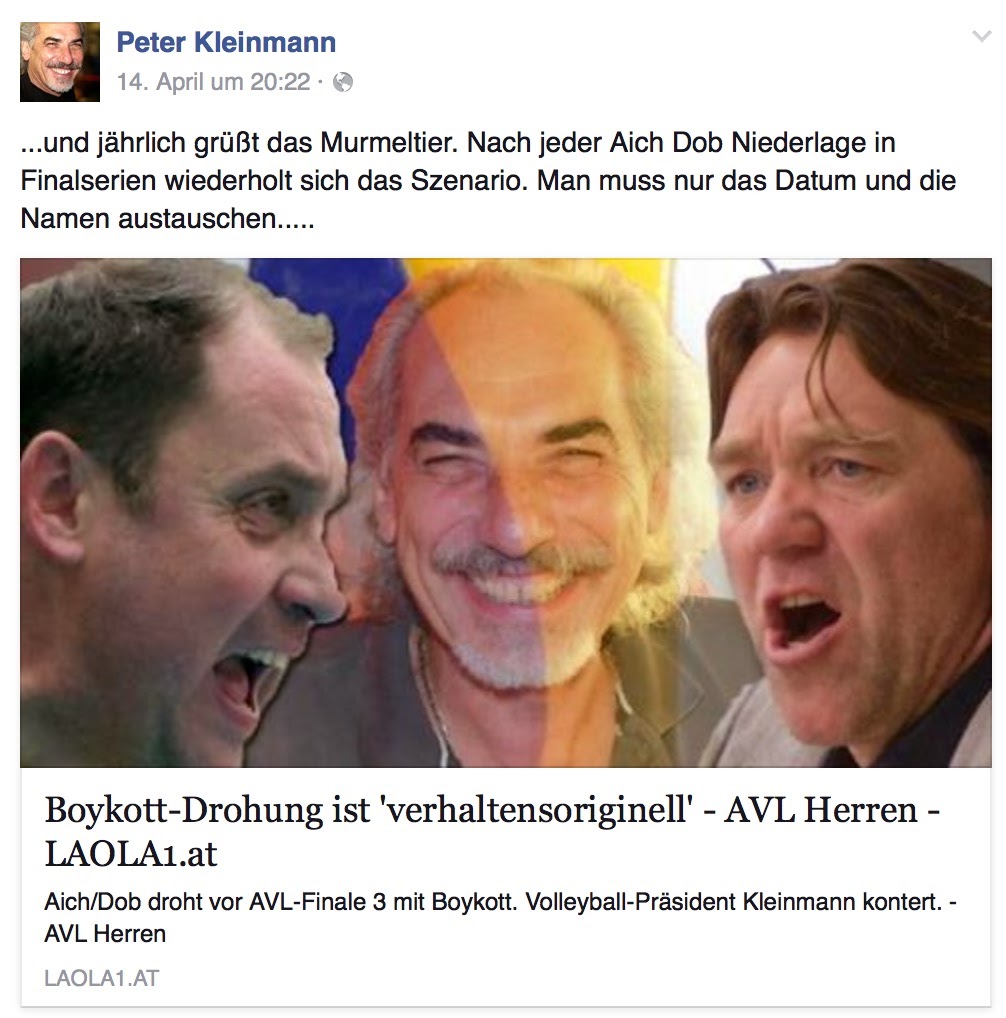Screen dimensions: 1006x1018
Task: Click the grey LAOLA1.AT source label
Action: tap(101, 978)
